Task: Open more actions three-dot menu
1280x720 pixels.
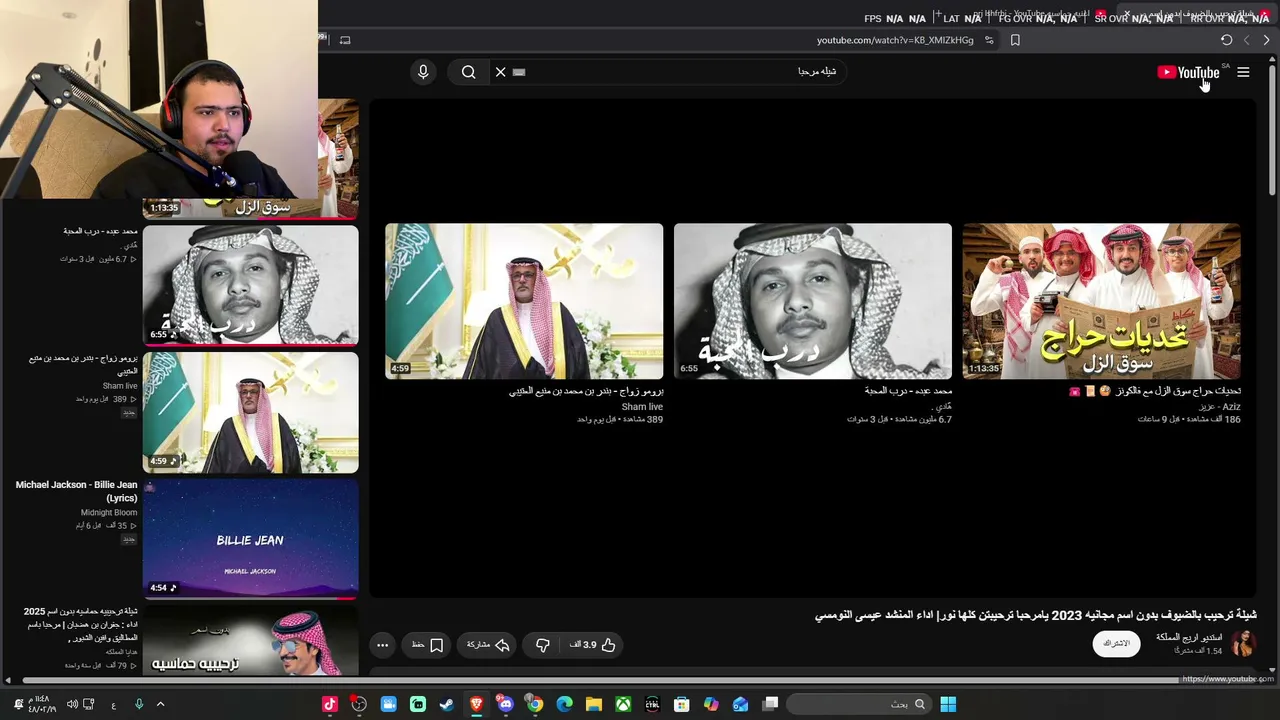Action: click(382, 645)
